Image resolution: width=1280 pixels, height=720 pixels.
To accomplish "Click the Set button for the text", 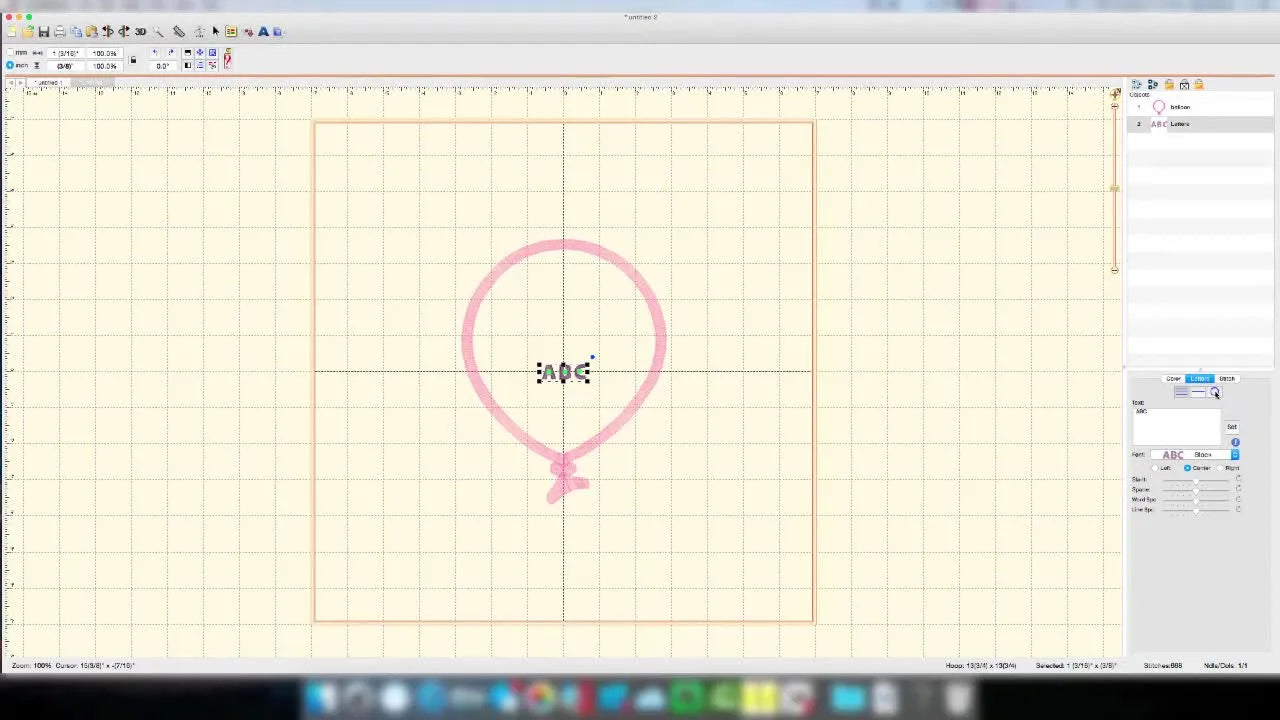I will pos(1232,427).
